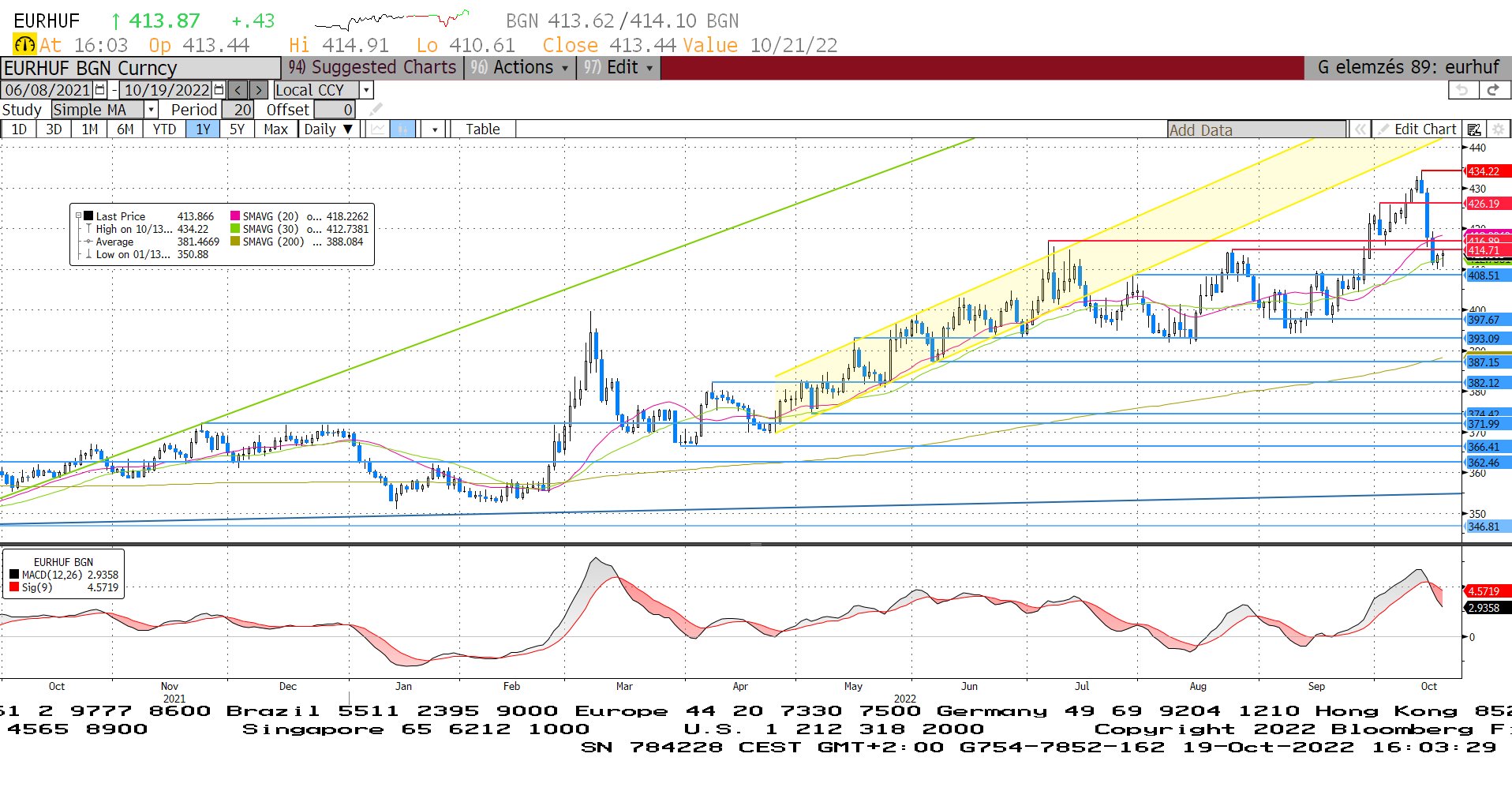Click the 393.09 price level label
Viewport: 1512px width, 791px height.
point(1488,339)
